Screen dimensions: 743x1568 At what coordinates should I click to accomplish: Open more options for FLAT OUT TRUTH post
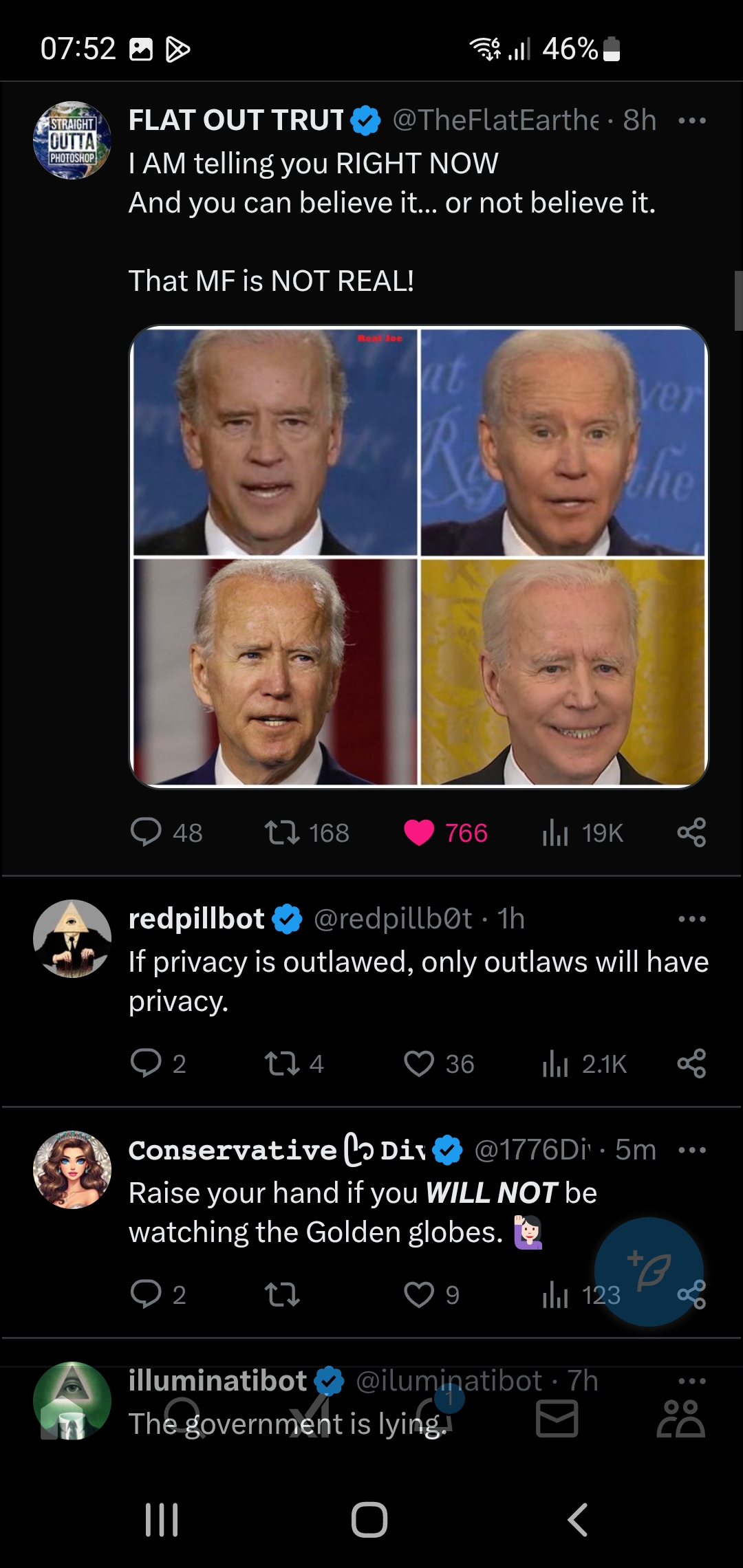691,120
